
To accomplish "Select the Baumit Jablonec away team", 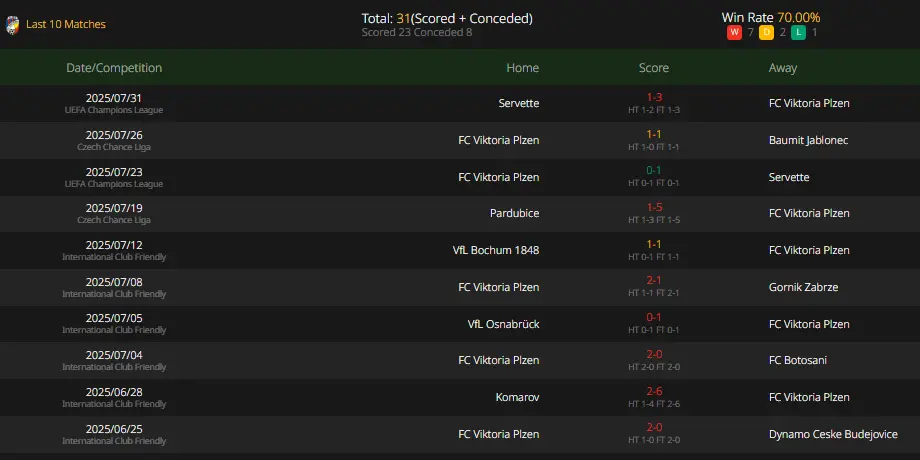I will (808, 140).
